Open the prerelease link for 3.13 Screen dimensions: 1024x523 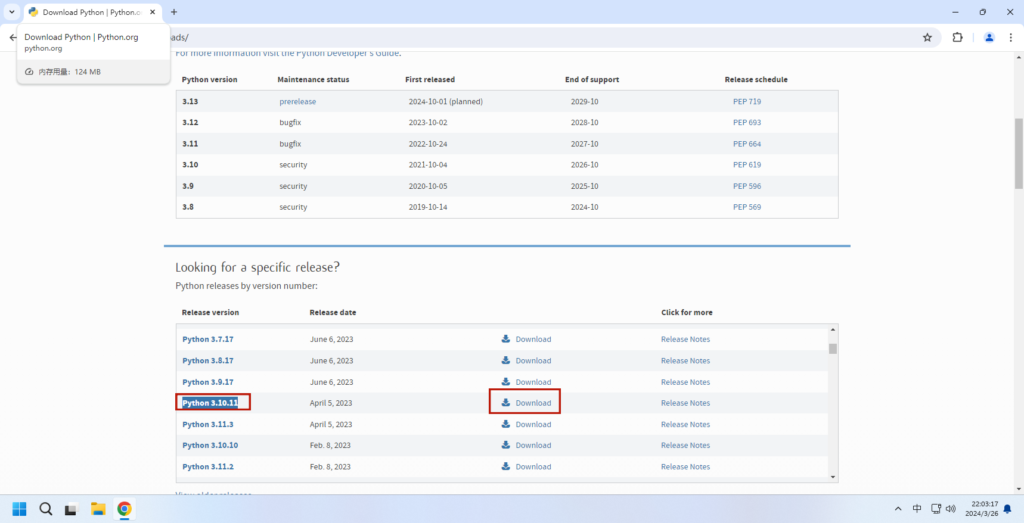(298, 101)
